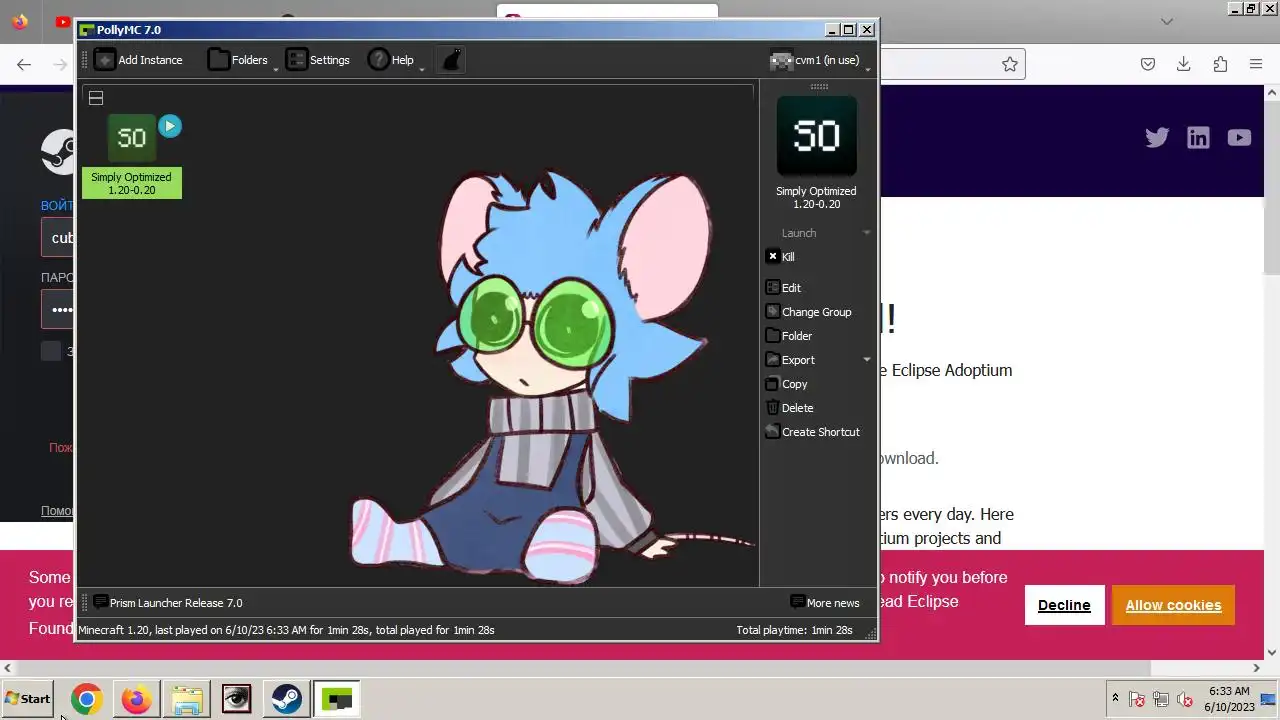Click the eye icon app in taskbar

click(236, 699)
